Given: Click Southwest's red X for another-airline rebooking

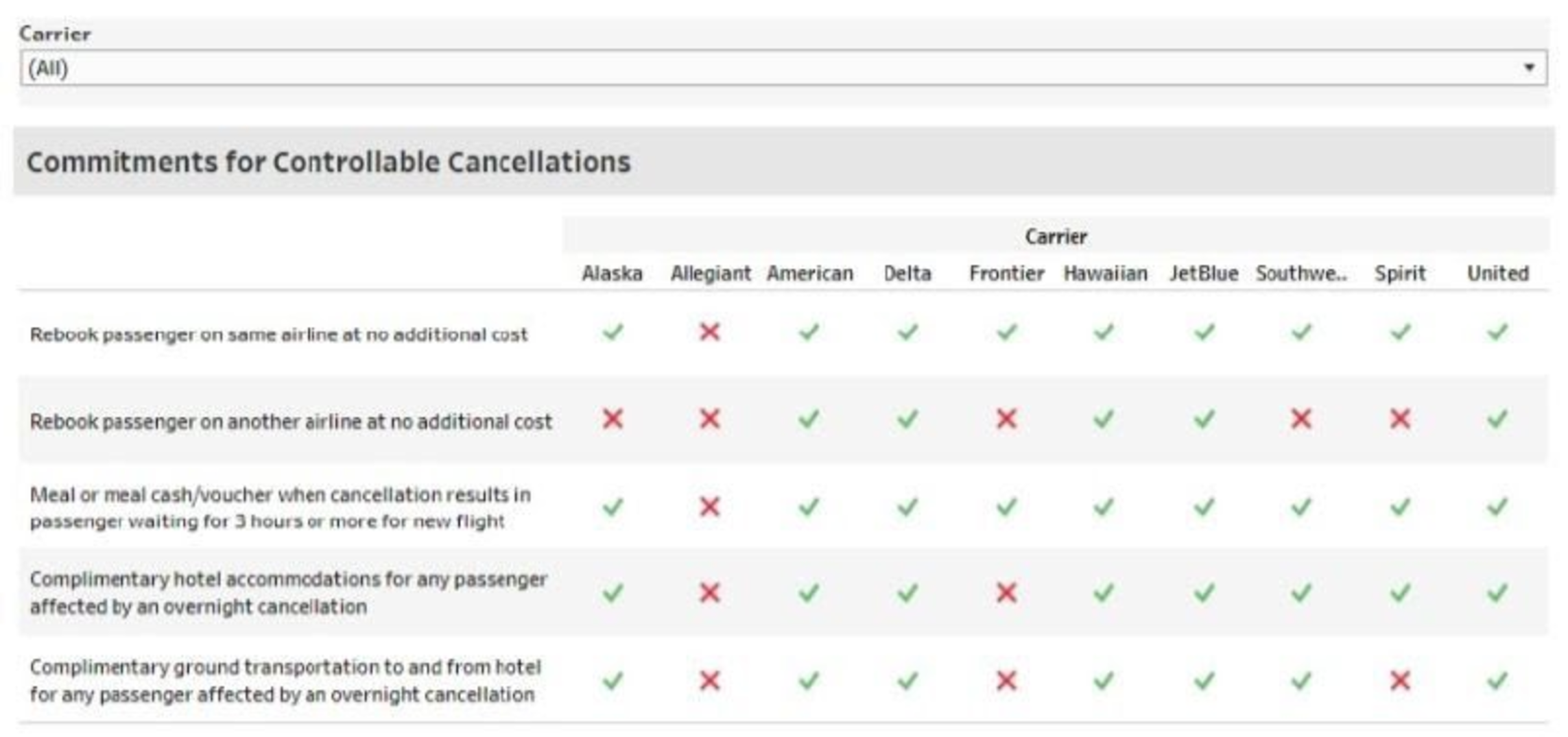Looking at the screenshot, I should [x=1301, y=419].
